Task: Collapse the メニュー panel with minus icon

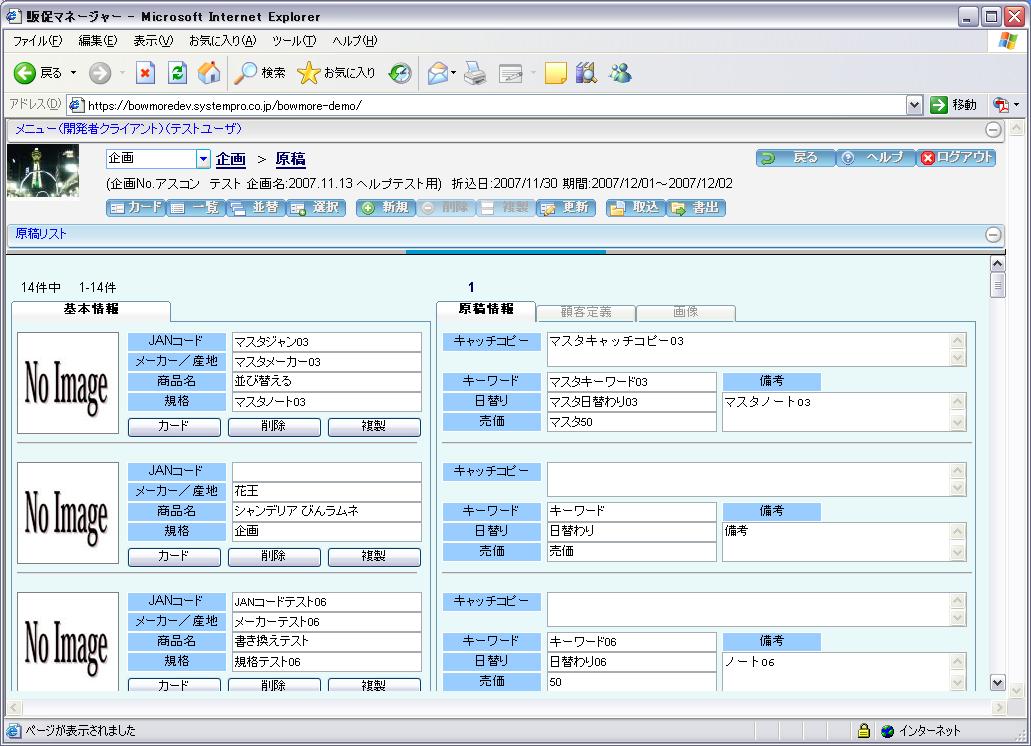Action: click(x=993, y=130)
